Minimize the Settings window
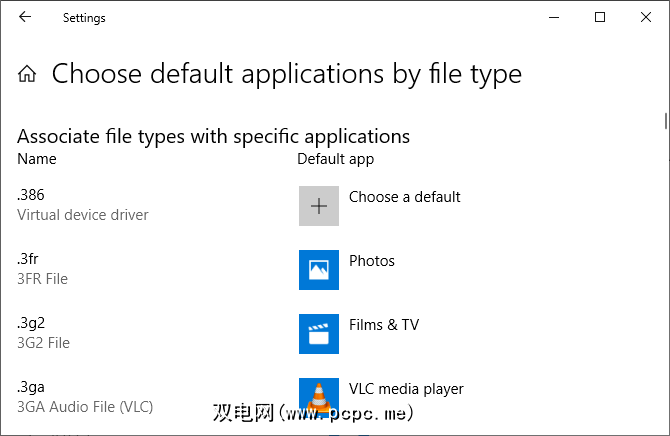Screen dimensions: 670x436 click(554, 17)
